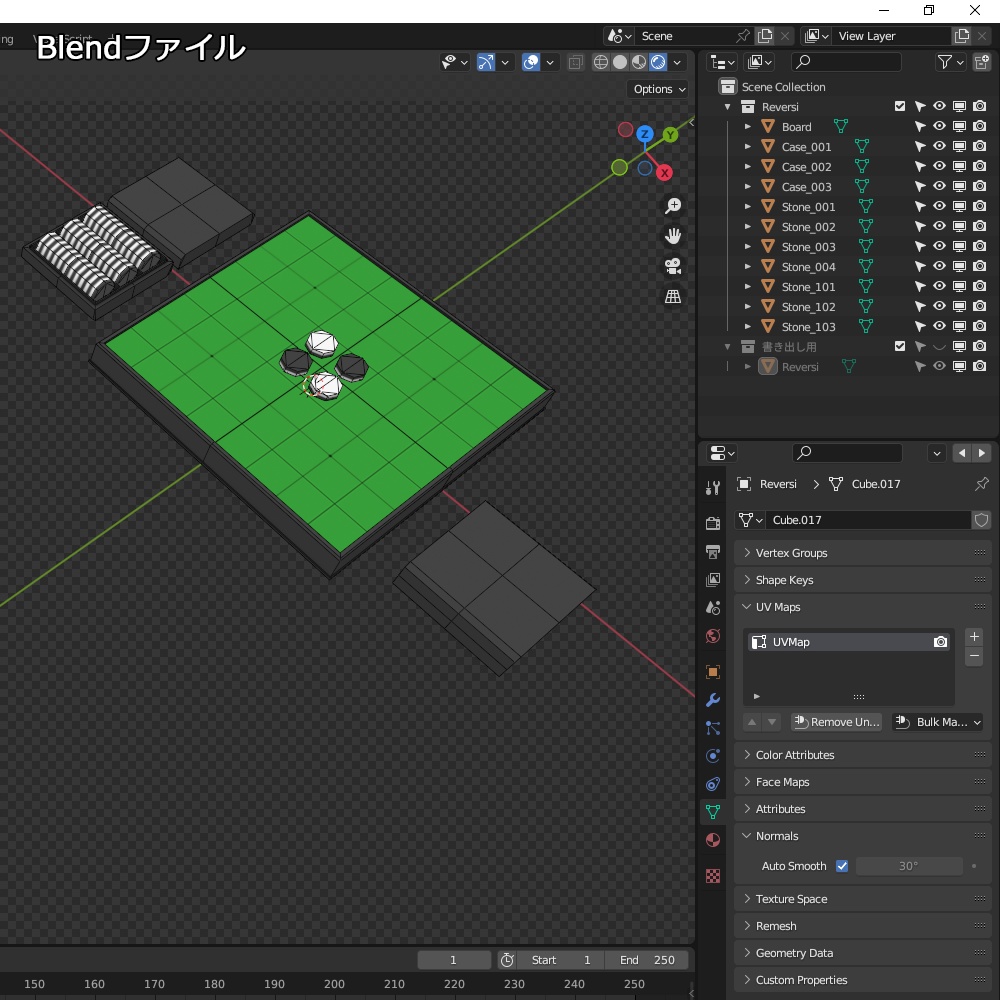
Task: Open the viewport Options dropdown
Action: pyautogui.click(x=659, y=89)
